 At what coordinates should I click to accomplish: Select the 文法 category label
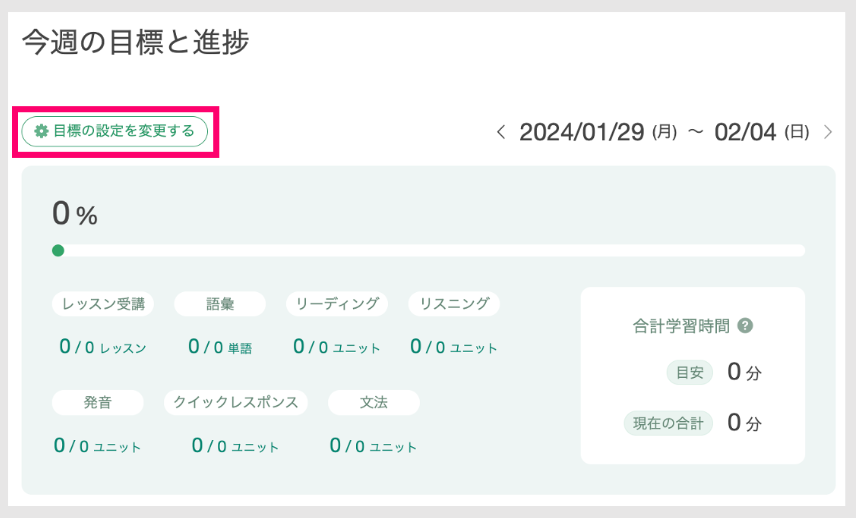coord(373,402)
